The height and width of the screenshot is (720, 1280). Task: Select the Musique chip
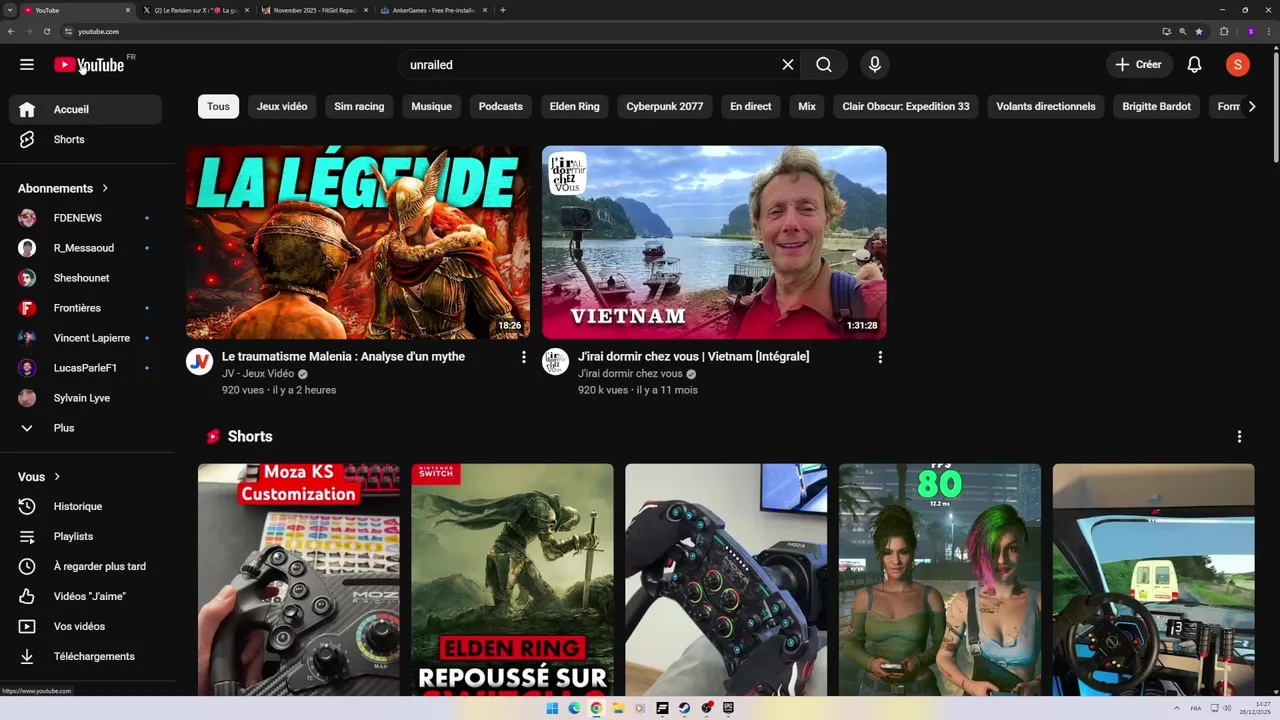[431, 106]
